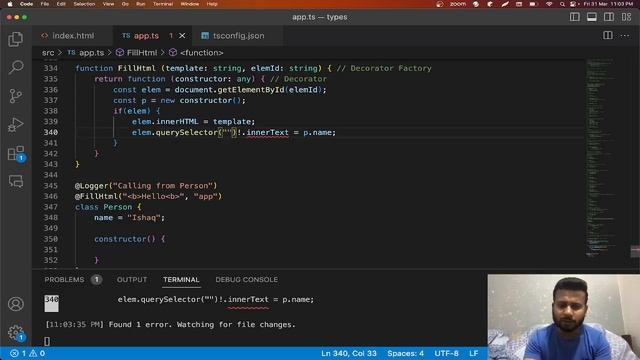Click inside the terminal prompt cursor
The height and width of the screenshot is (360, 640).
click(47, 341)
